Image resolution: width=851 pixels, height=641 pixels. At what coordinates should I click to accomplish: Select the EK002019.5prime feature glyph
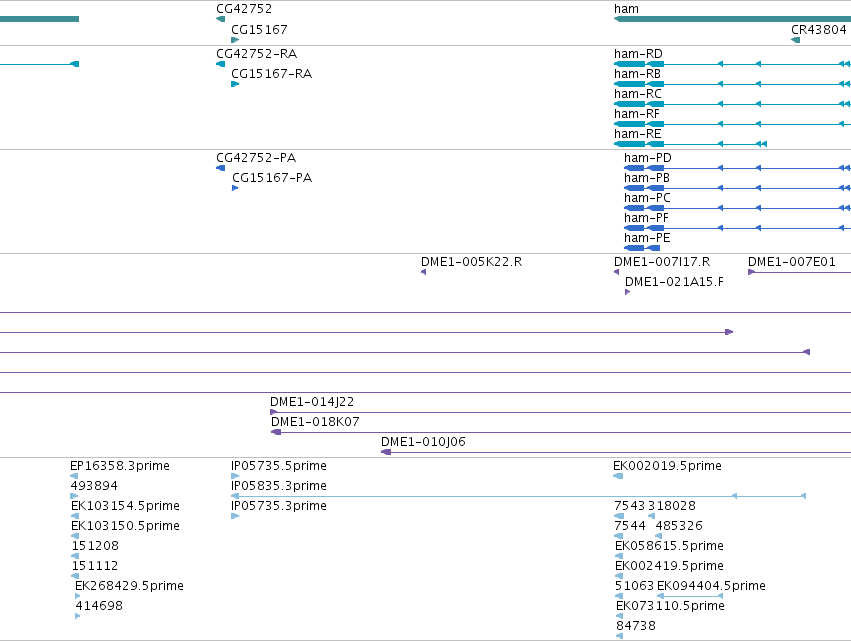coord(618,476)
